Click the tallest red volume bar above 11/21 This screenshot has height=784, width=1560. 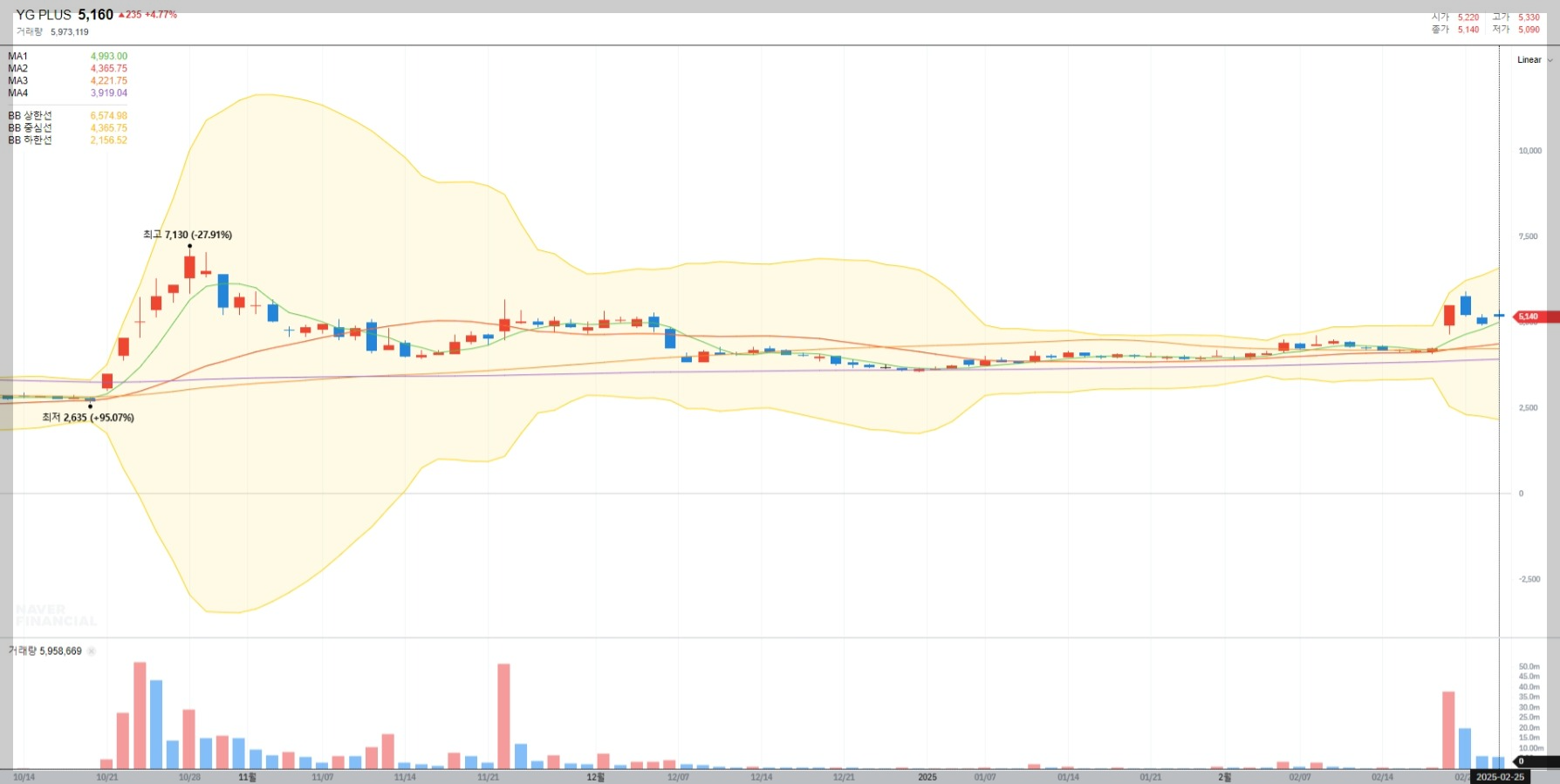coord(503,716)
